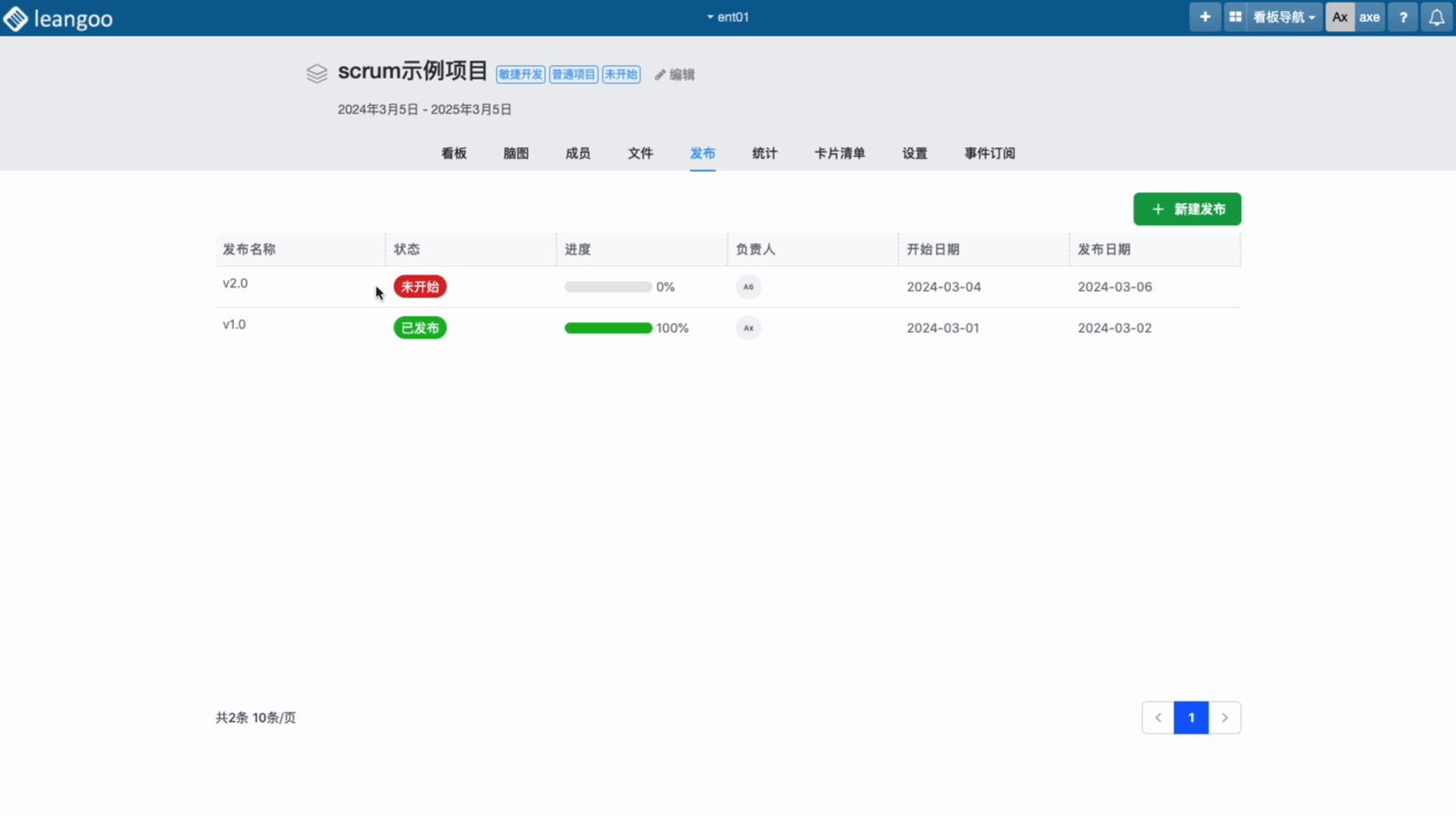Click the project layers icon beside title
This screenshot has width=1456, height=816.
click(316, 74)
